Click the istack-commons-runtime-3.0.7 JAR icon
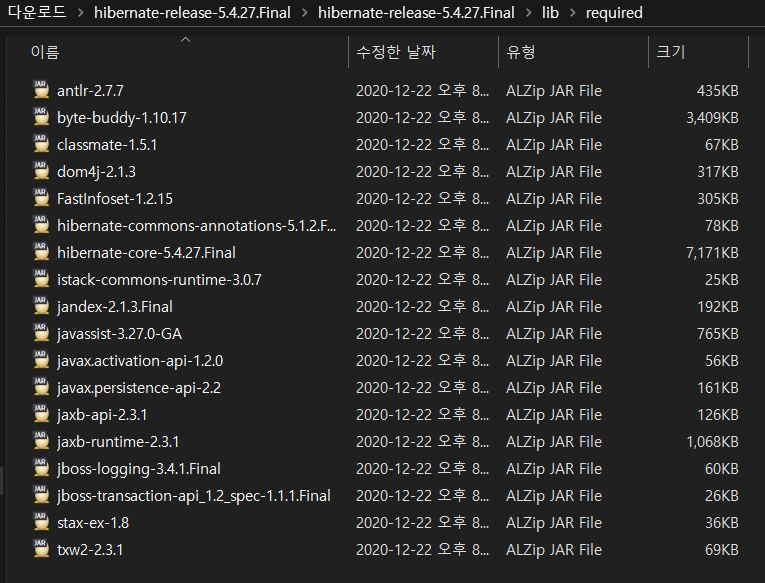Viewport: 765px width, 583px height. coord(41,279)
